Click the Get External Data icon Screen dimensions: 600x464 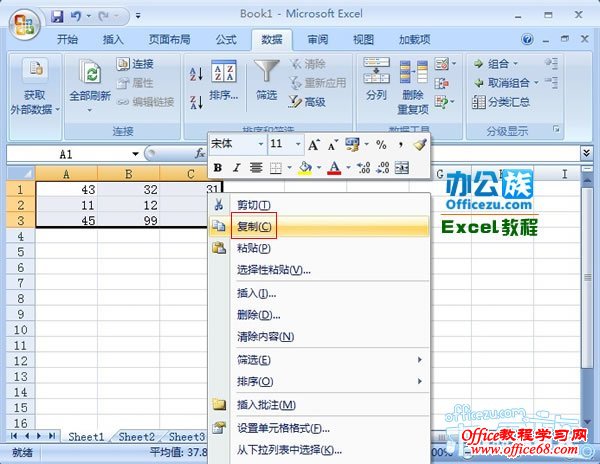click(35, 69)
